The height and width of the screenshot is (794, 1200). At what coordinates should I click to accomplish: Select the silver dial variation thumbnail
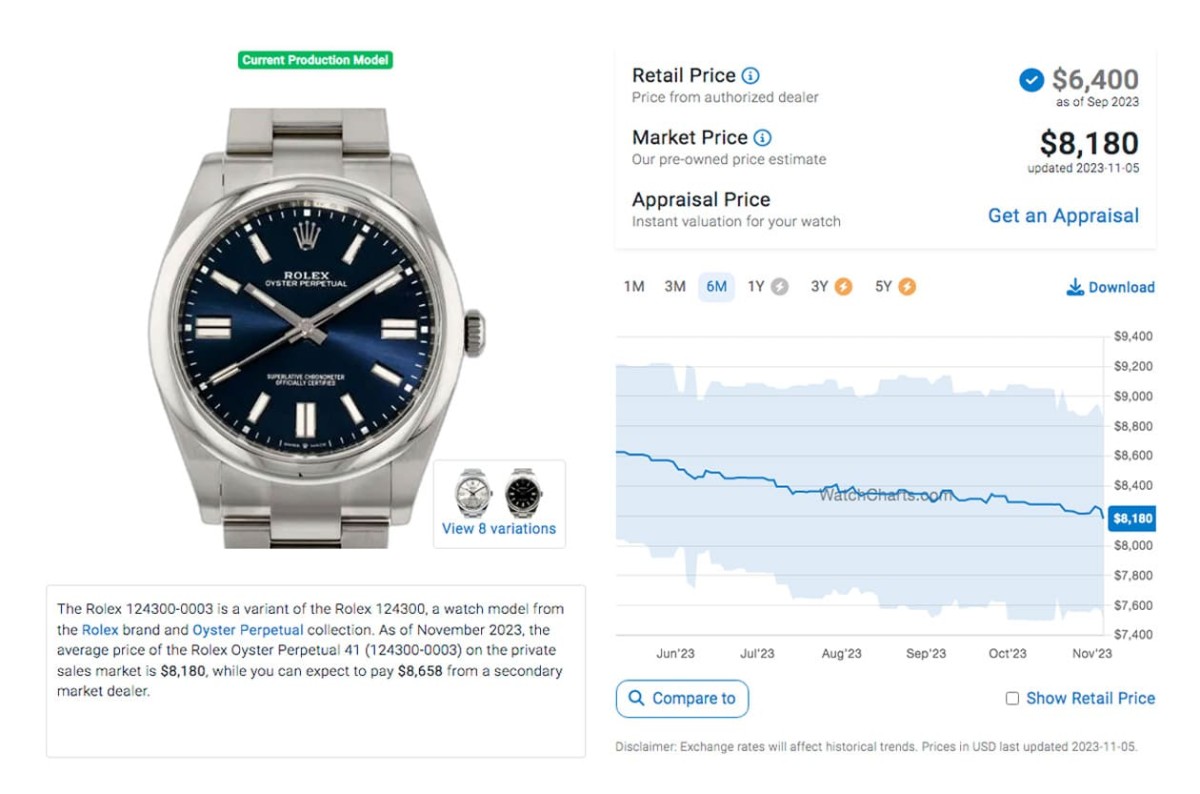[x=473, y=492]
